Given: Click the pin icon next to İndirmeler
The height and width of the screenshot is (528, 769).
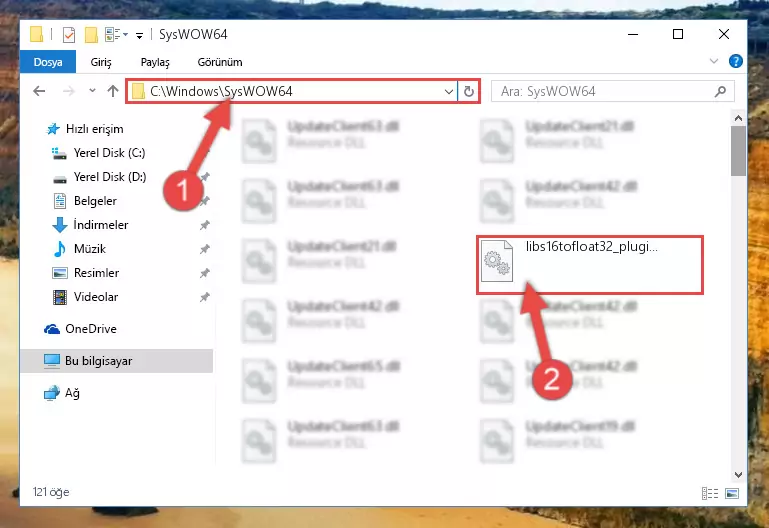Looking at the screenshot, I should (x=205, y=225).
